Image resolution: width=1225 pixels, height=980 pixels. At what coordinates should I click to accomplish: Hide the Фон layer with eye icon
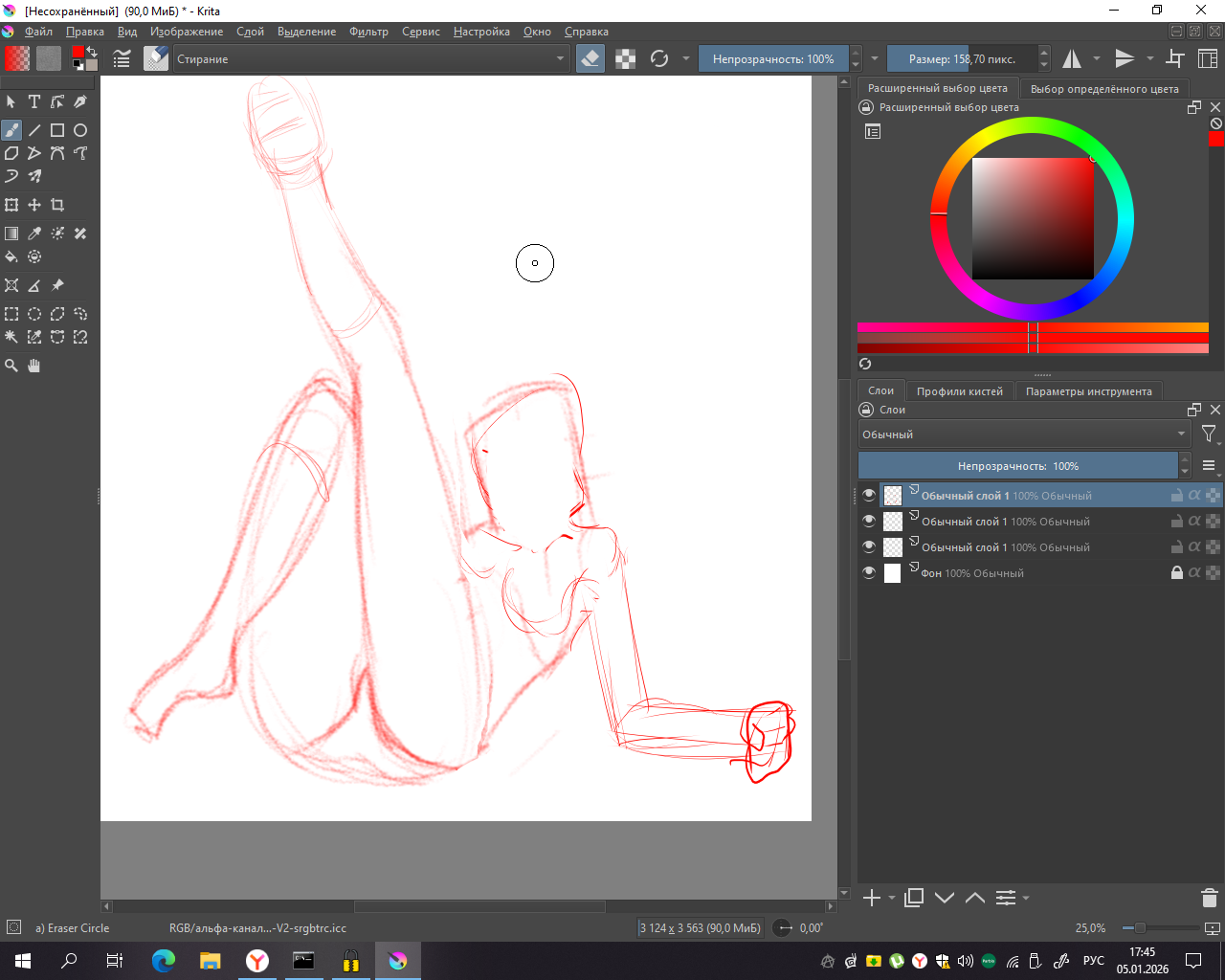869,572
